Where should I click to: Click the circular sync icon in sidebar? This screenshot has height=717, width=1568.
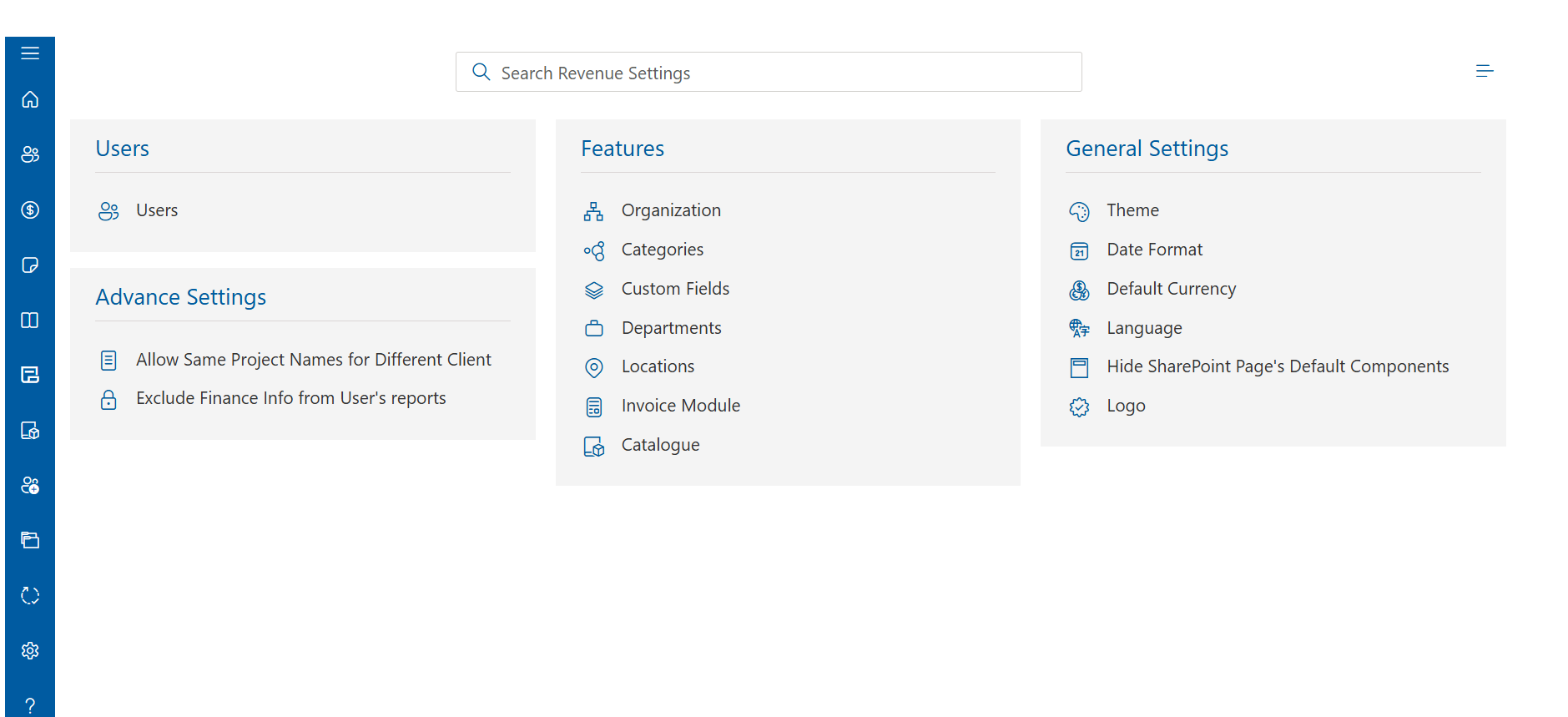pyautogui.click(x=30, y=595)
